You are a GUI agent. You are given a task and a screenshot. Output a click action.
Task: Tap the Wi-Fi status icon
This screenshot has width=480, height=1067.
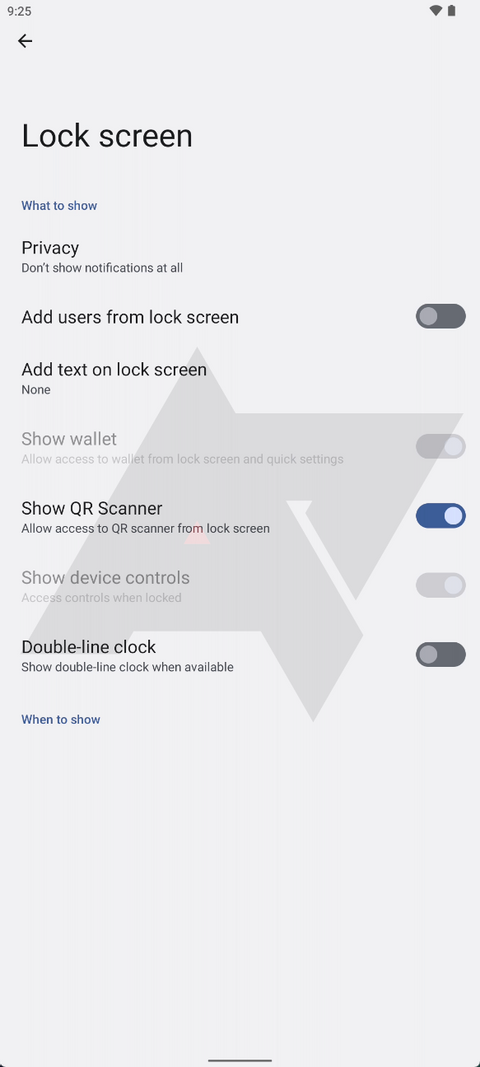436,11
